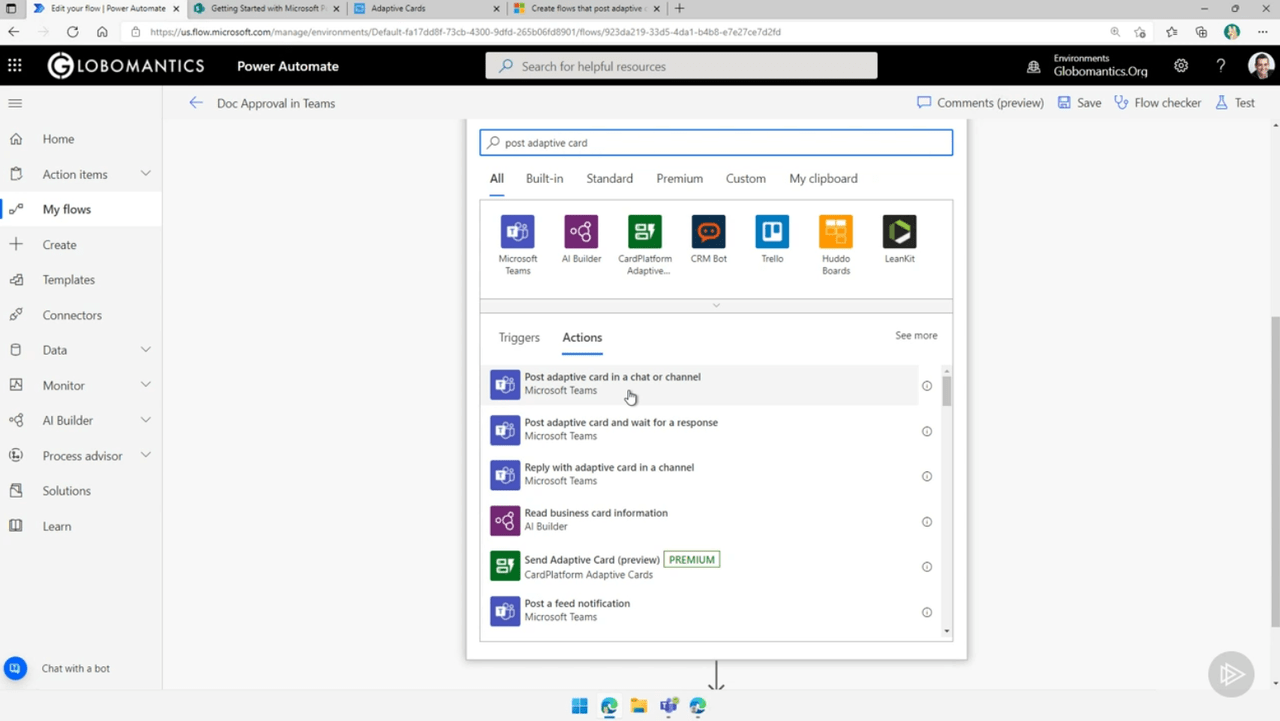Image resolution: width=1280 pixels, height=721 pixels.
Task: Select the AI Builder connector icon
Action: point(581,232)
